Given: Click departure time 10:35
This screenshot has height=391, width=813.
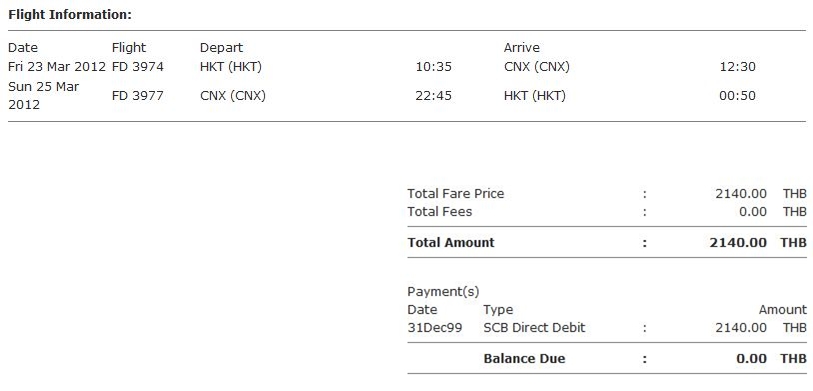Looking at the screenshot, I should (x=433, y=67).
